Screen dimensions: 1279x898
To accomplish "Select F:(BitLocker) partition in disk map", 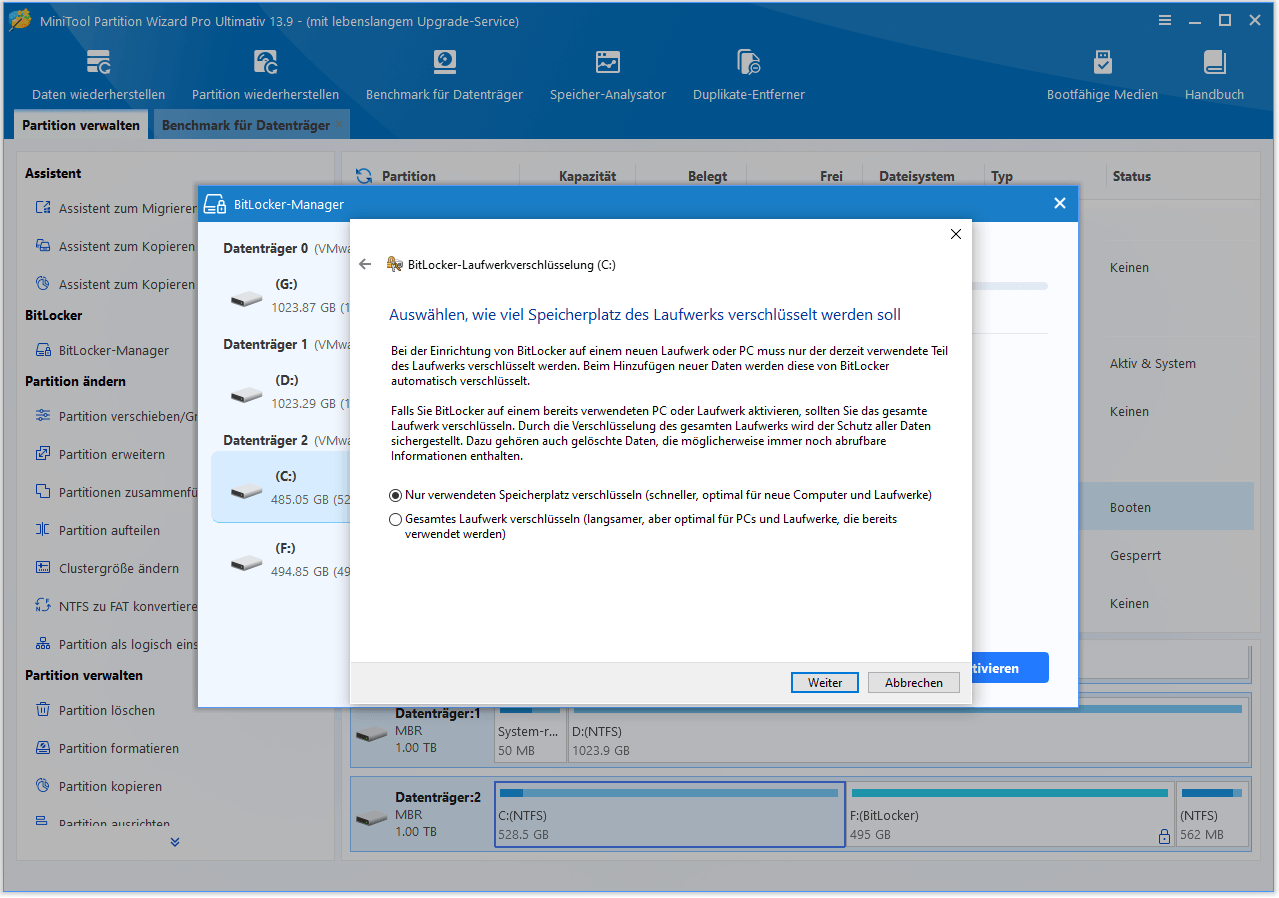I will [x=1010, y=814].
